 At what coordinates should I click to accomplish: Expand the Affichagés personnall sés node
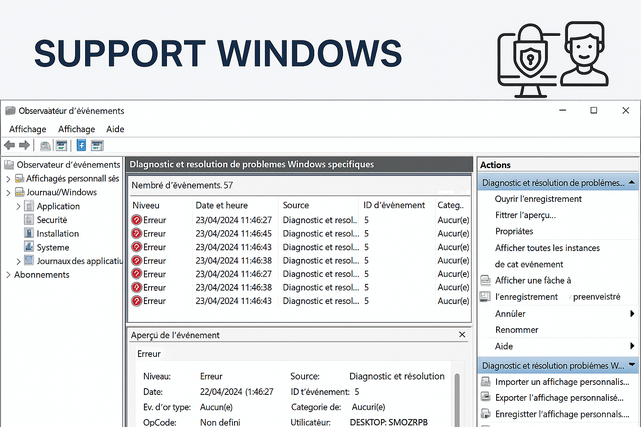[x=8, y=179]
